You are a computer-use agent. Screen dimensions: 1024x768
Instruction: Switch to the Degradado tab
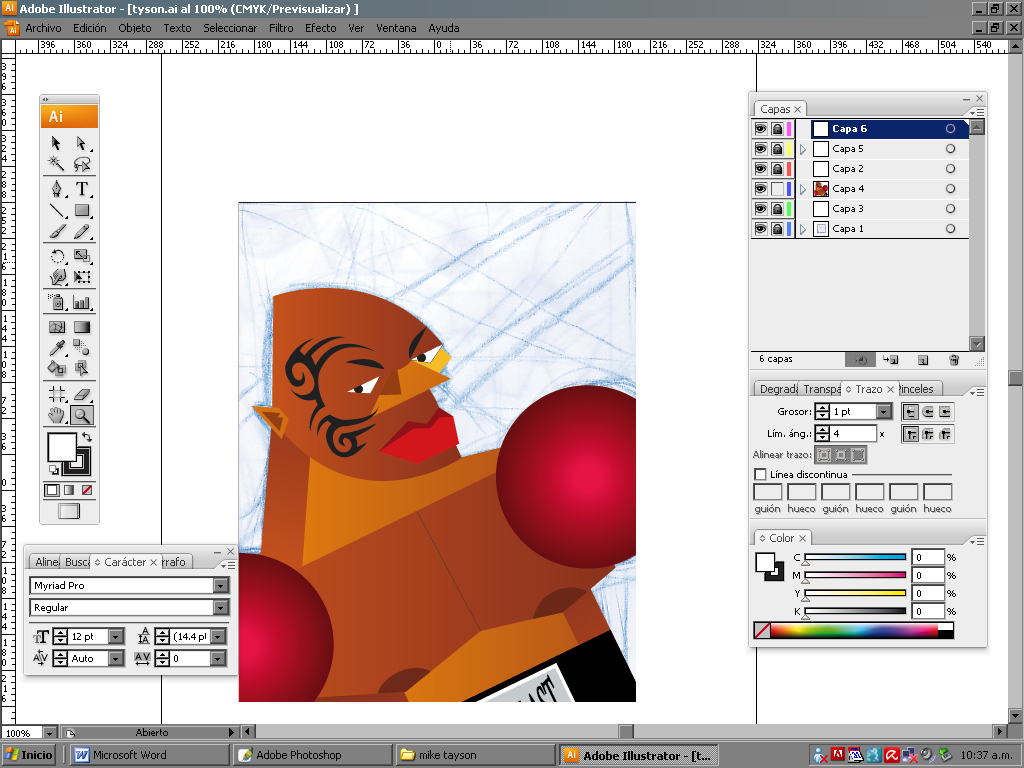[x=778, y=389]
